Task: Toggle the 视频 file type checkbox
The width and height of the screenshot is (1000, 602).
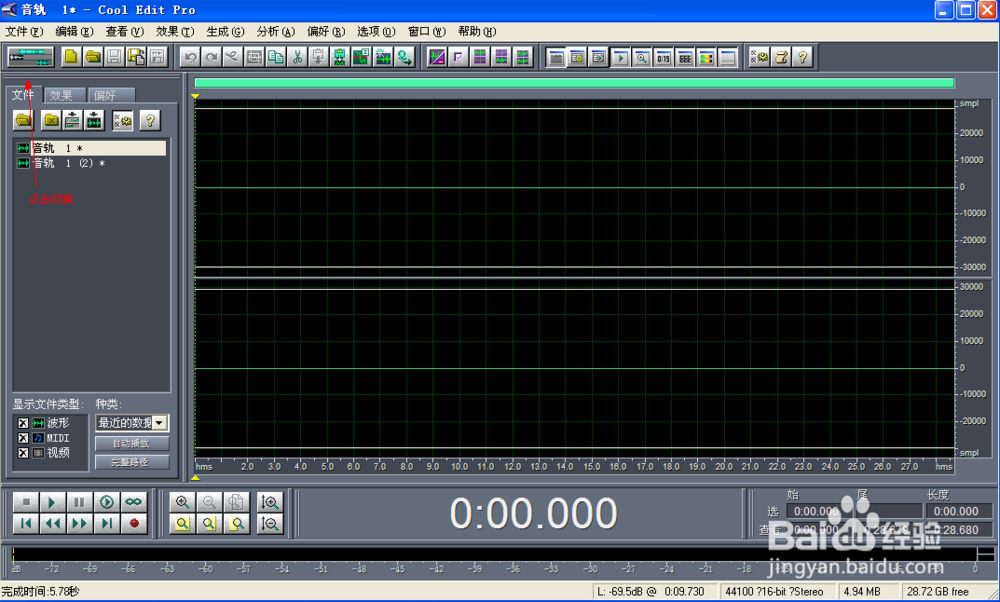Action: click(x=23, y=453)
